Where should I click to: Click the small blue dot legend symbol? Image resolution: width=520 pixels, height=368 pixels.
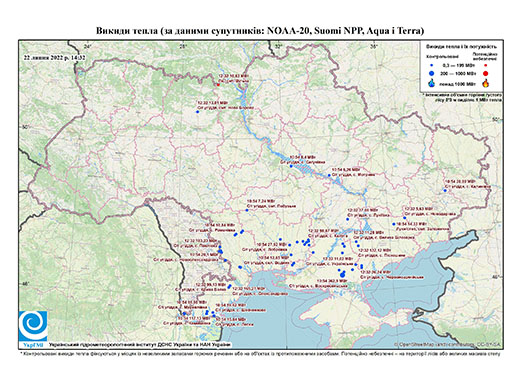(432, 65)
